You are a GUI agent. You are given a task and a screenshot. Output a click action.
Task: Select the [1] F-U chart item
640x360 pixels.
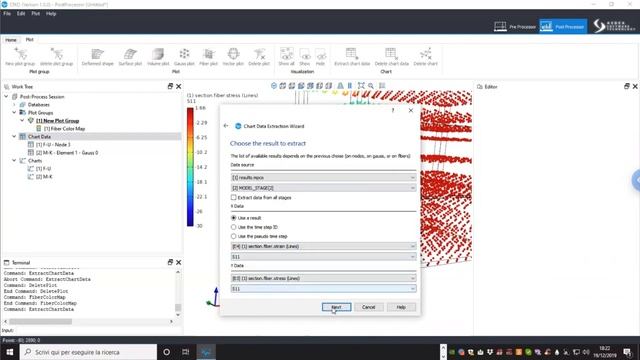(x=43, y=169)
